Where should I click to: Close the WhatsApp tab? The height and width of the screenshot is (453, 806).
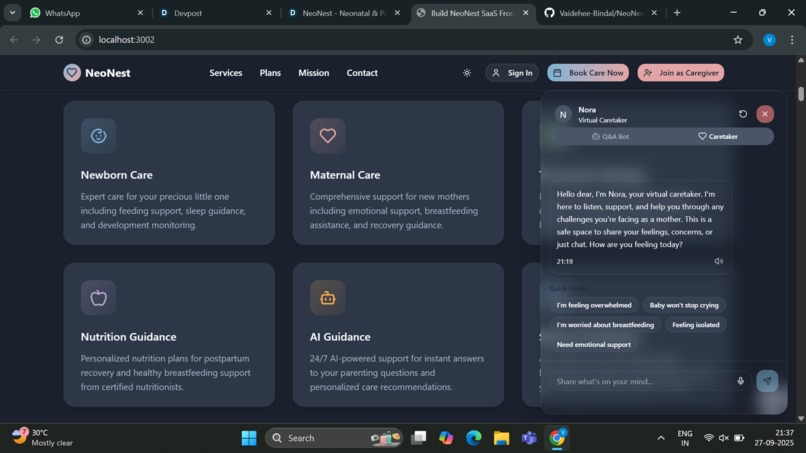[x=140, y=13]
